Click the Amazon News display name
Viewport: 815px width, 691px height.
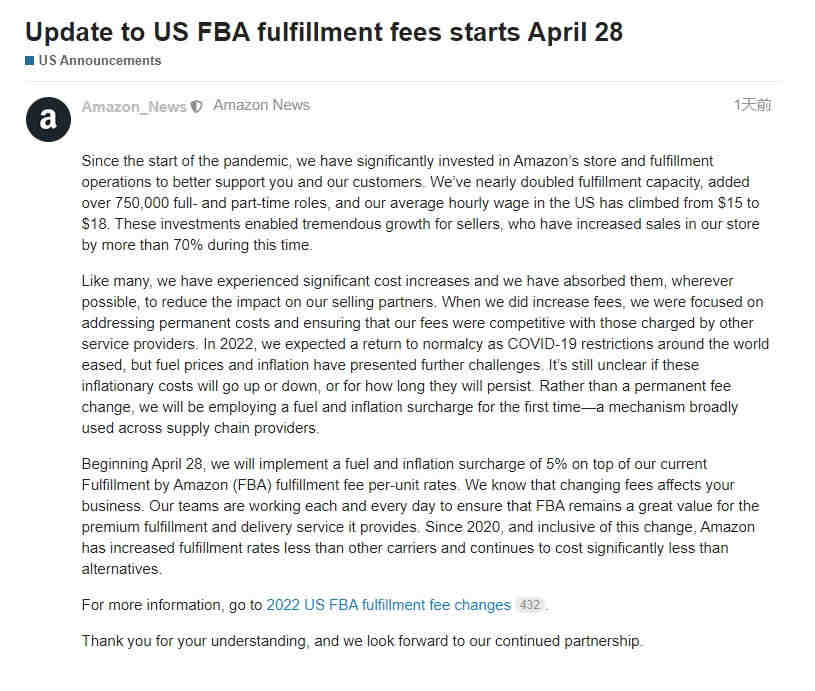coord(261,105)
